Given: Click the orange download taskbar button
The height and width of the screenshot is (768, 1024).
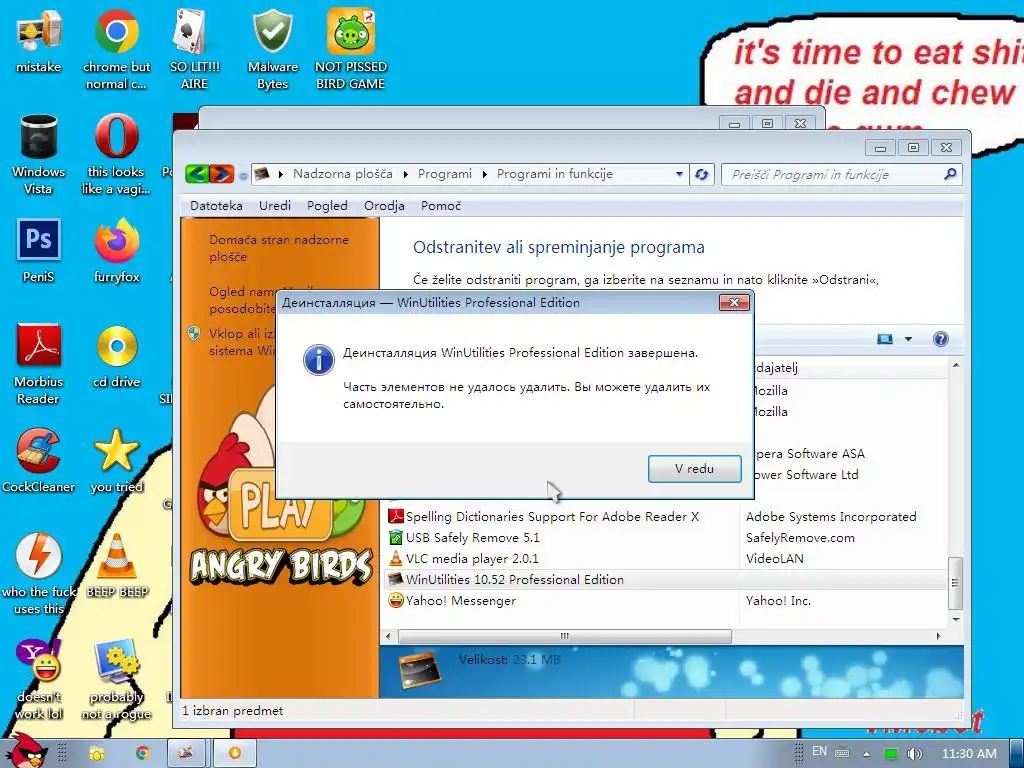Looking at the screenshot, I should (234, 753).
